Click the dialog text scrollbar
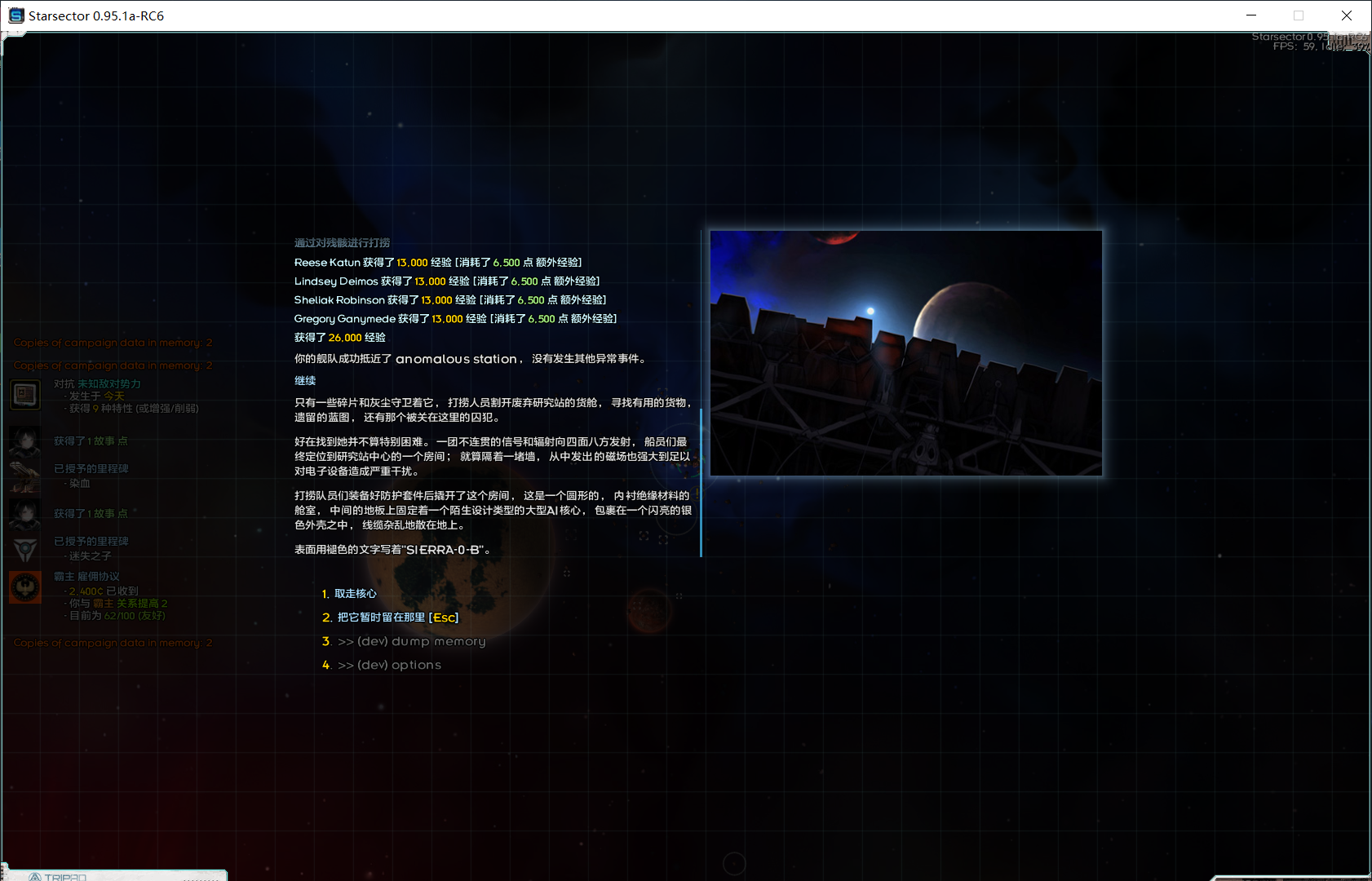1372x881 pixels. pos(701,481)
